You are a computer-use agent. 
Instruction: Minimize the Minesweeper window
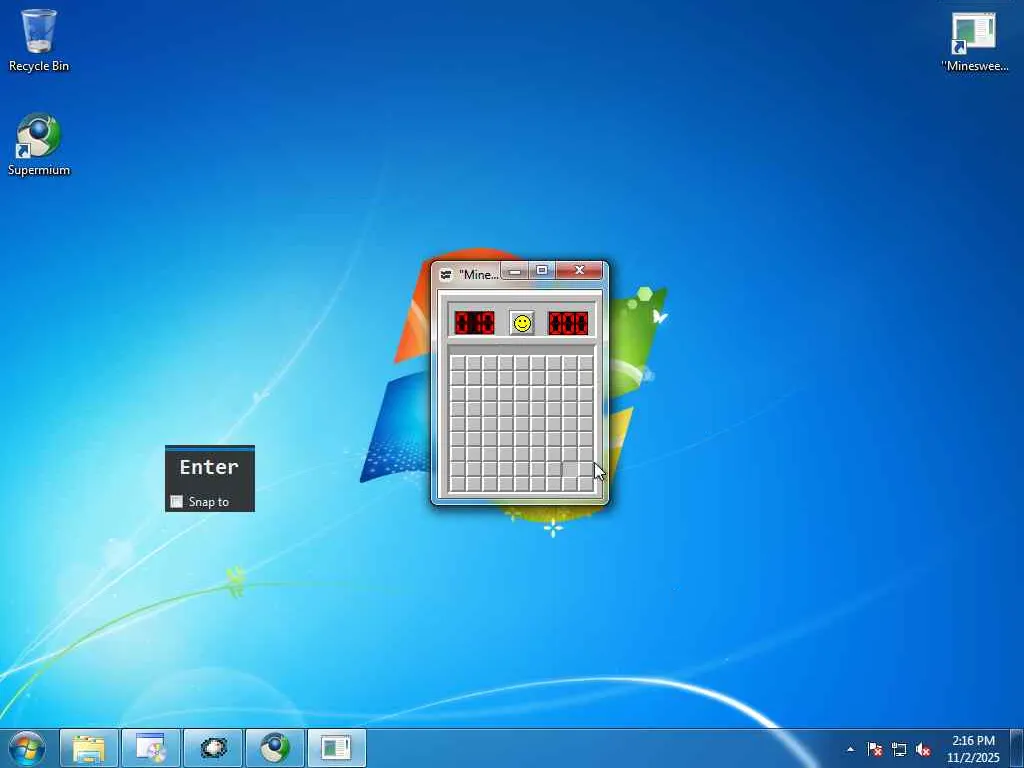coord(515,270)
